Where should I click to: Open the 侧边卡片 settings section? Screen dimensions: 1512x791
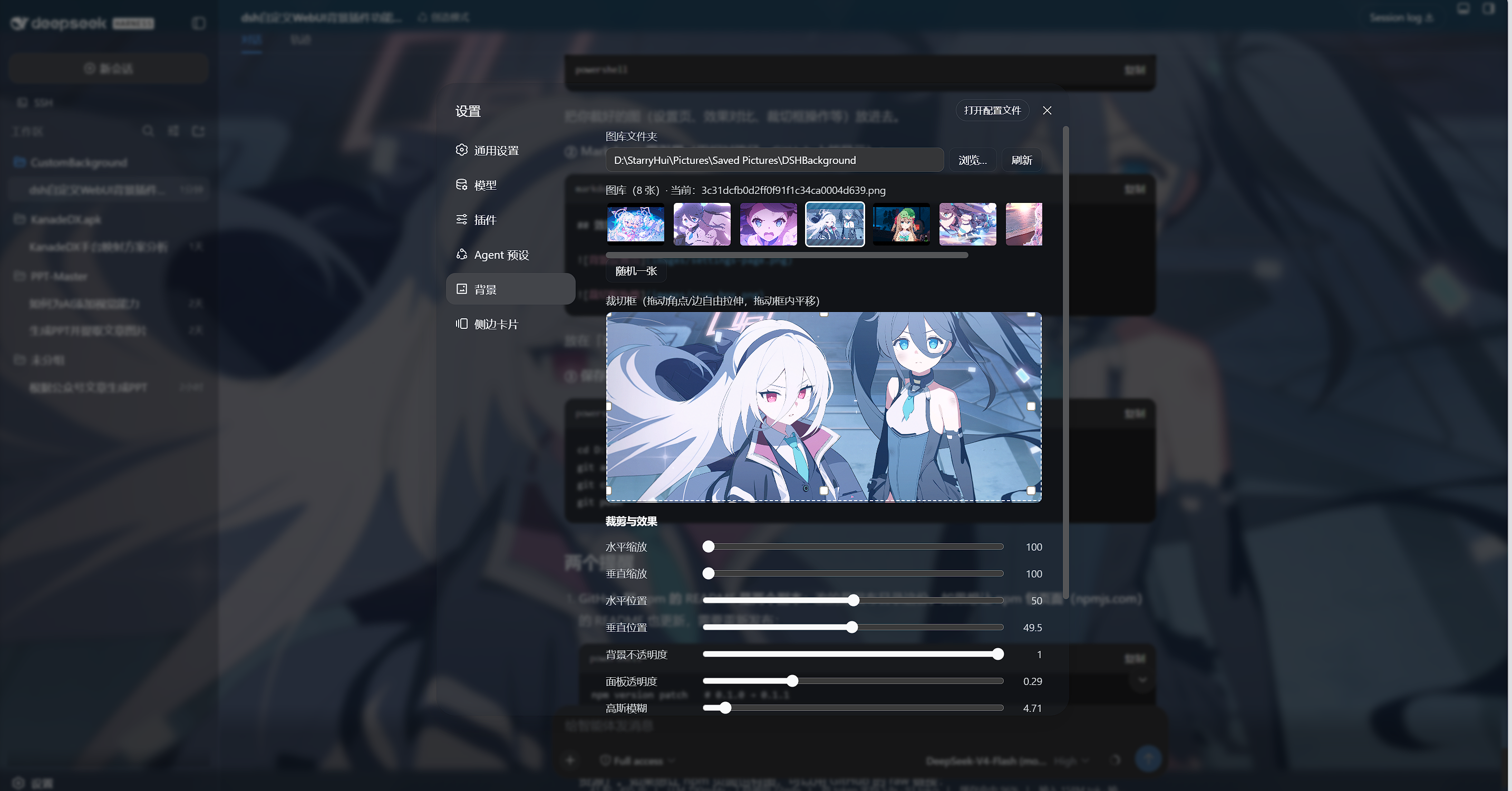[x=511, y=324]
